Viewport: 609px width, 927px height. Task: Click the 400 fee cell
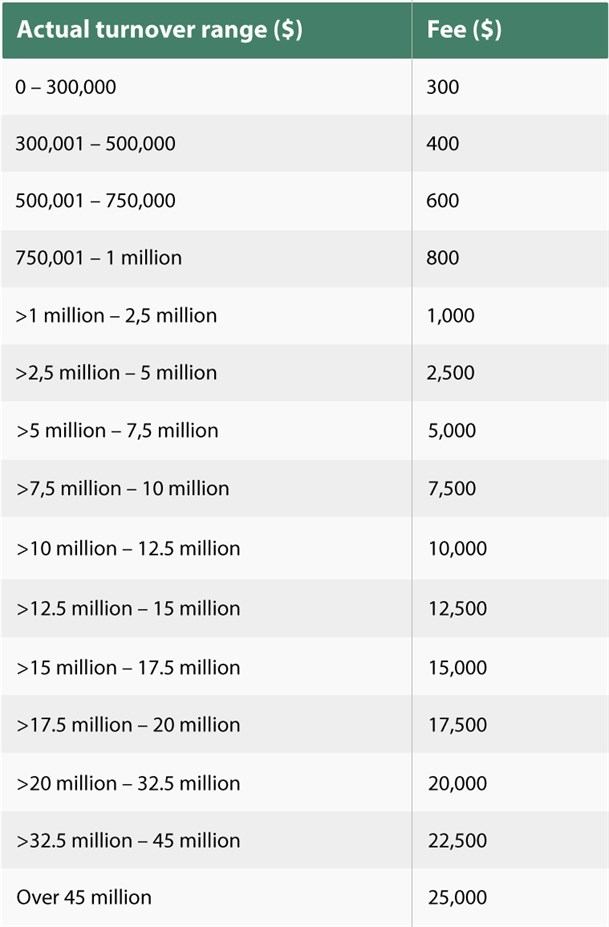443,144
